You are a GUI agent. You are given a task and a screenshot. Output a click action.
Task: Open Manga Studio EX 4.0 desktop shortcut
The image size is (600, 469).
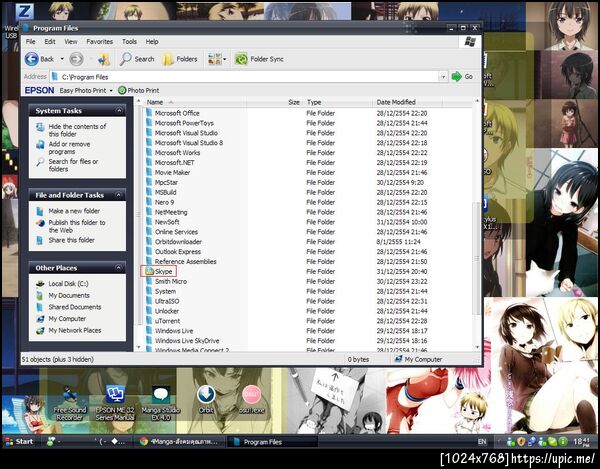coord(161,404)
